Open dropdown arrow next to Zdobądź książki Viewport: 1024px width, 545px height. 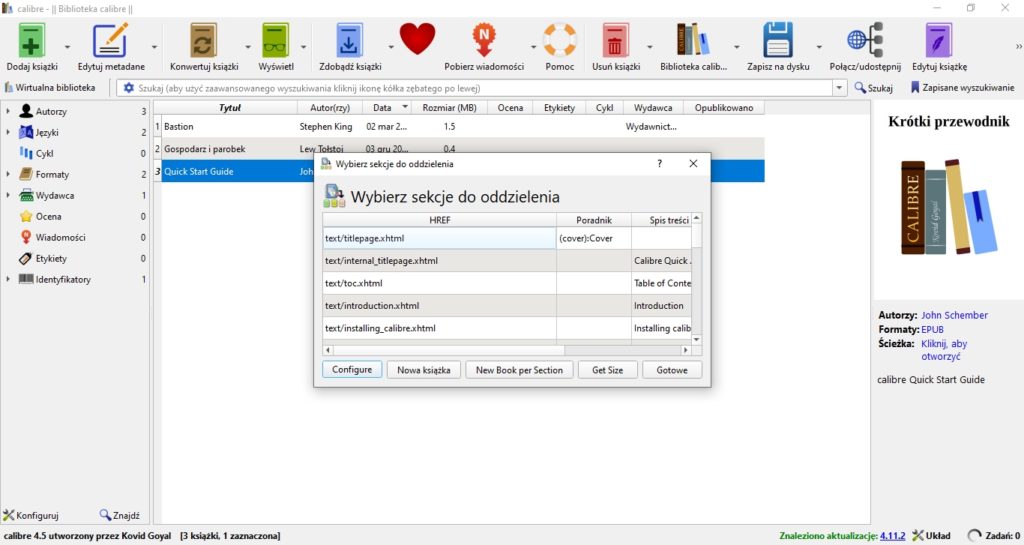coord(391,47)
